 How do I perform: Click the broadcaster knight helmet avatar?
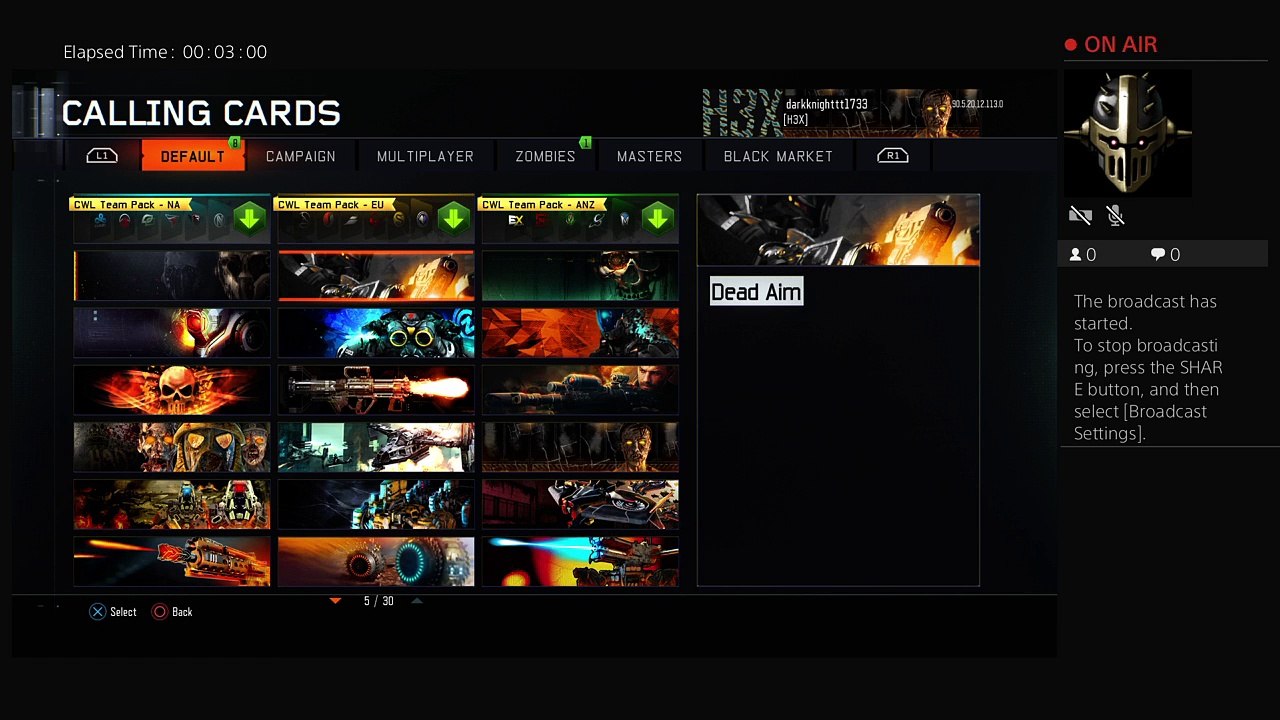[1127, 133]
